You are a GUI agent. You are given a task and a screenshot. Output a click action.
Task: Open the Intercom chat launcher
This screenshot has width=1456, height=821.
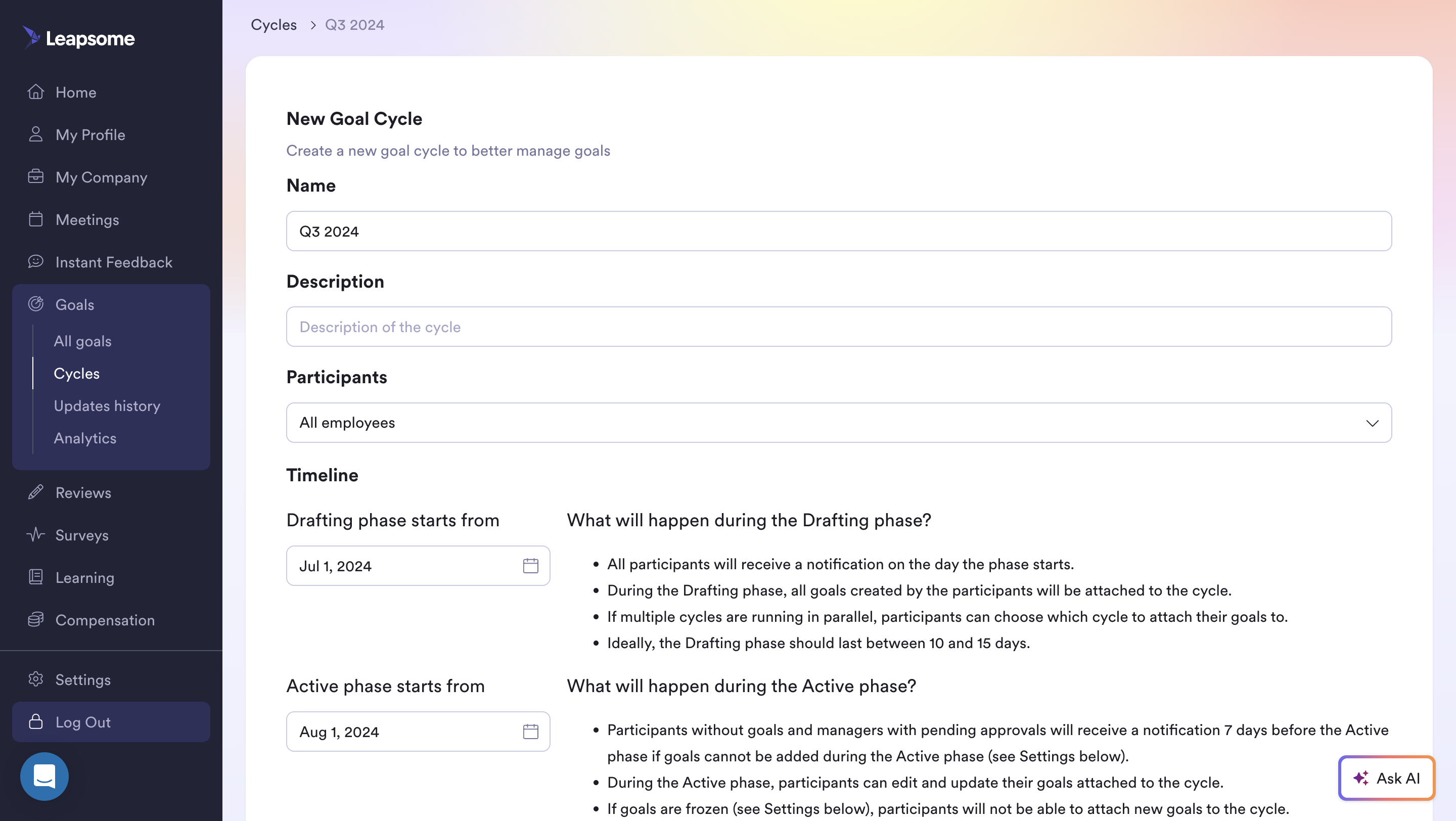[x=44, y=776]
